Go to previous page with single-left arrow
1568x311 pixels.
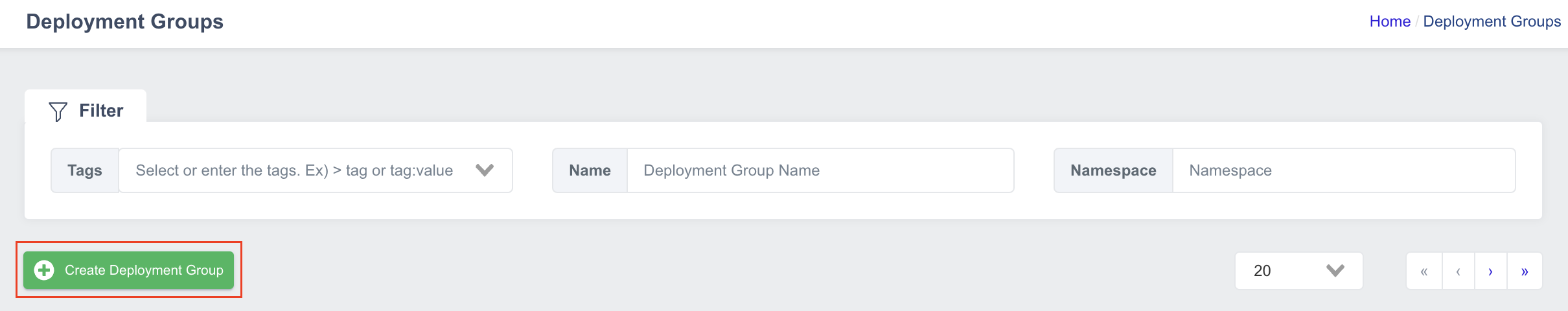pos(1458,271)
